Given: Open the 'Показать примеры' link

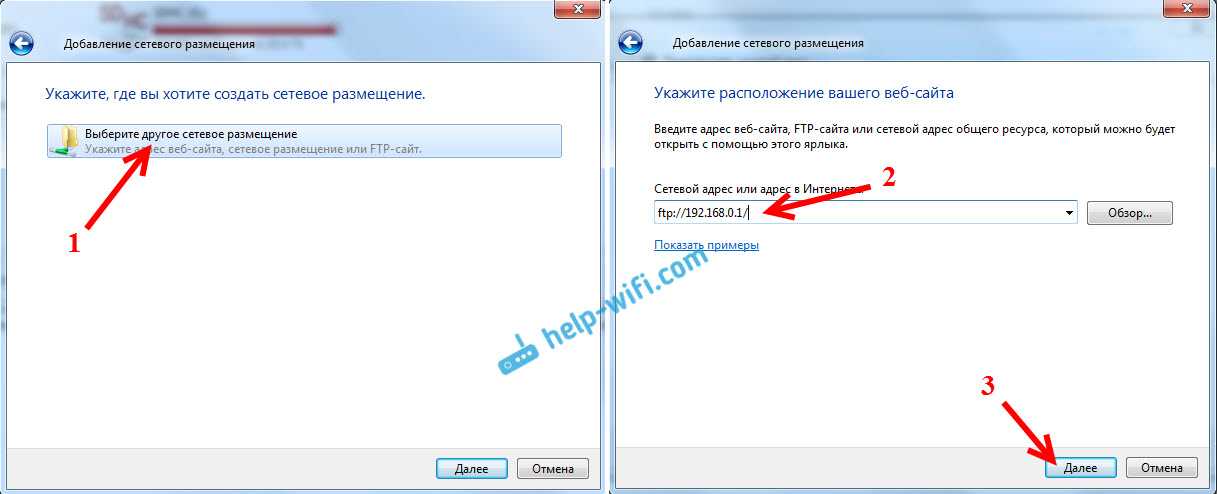Looking at the screenshot, I should pyautogui.click(x=706, y=245).
